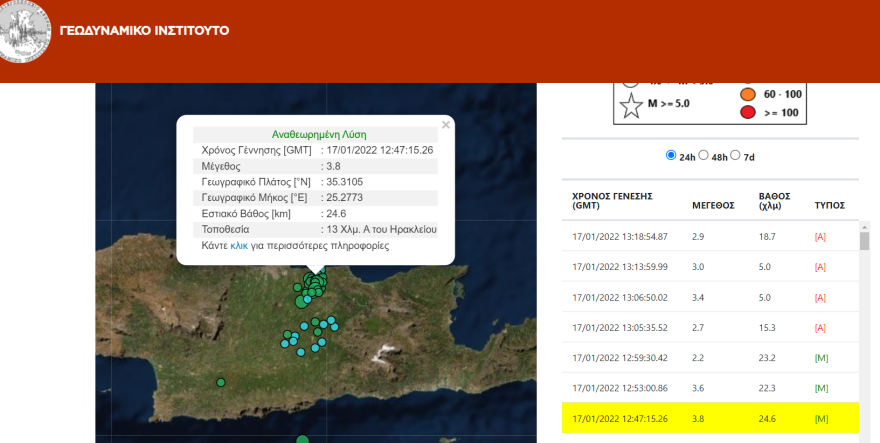The width and height of the screenshot is (880, 443).
Task: Click the isolated green epicenter marker in southwest Crete
Action: coord(221,382)
